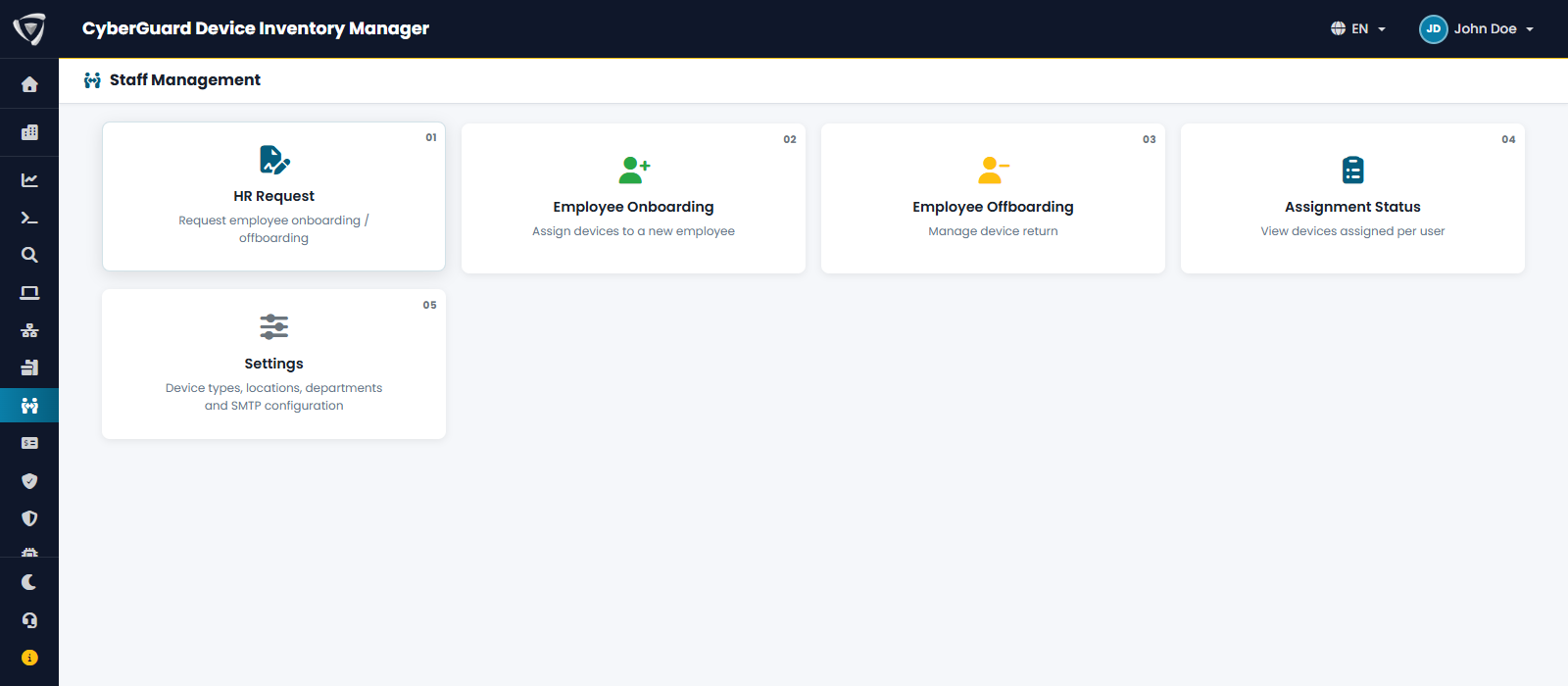This screenshot has height=686, width=1568.
Task: Toggle dark mode with the moon icon
Action: pyautogui.click(x=29, y=582)
